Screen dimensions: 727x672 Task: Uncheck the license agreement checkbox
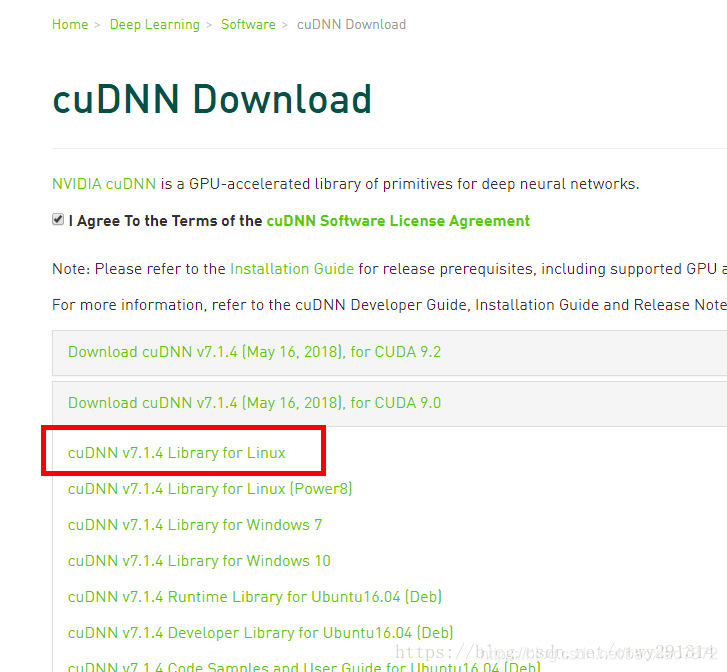[58, 219]
